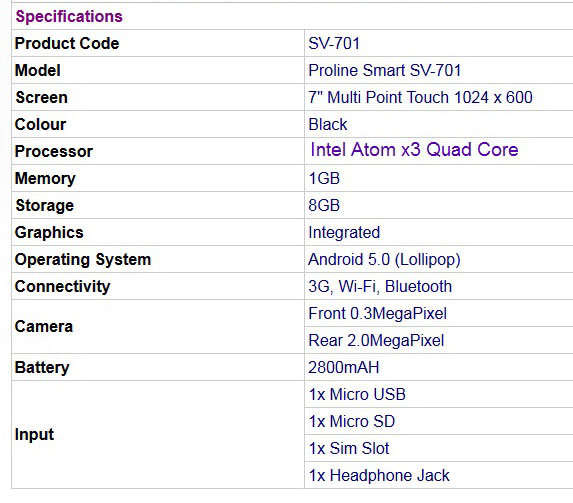Click the 3G, Wi-Fi, Bluetooth connectivity value
This screenshot has height=503, width=573.
point(380,287)
